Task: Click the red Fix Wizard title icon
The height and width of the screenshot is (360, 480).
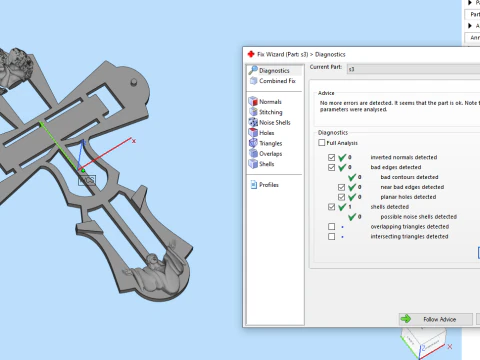Action: [x=251, y=54]
